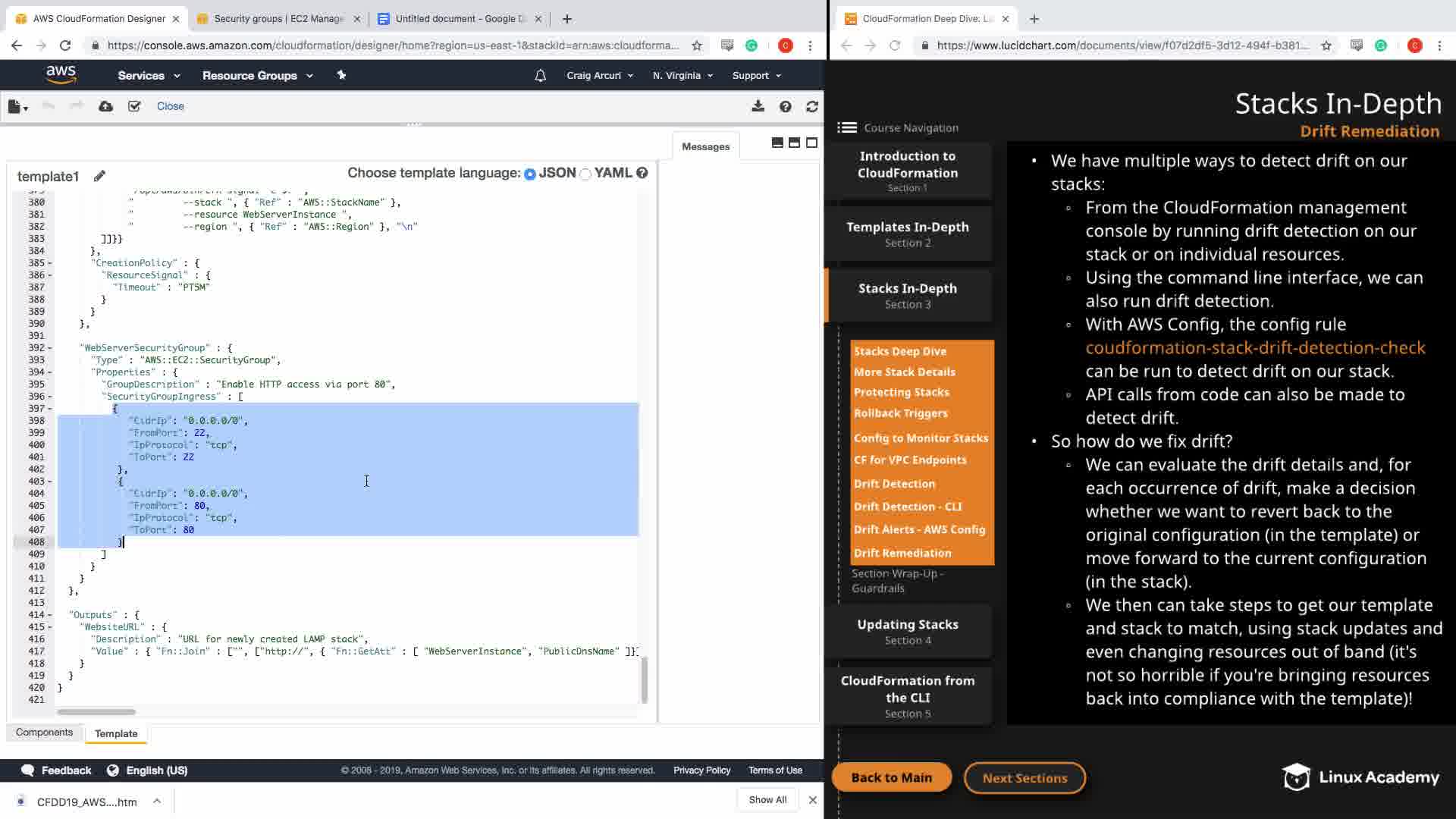Expand the N. Virginia region dropdown

click(x=682, y=75)
